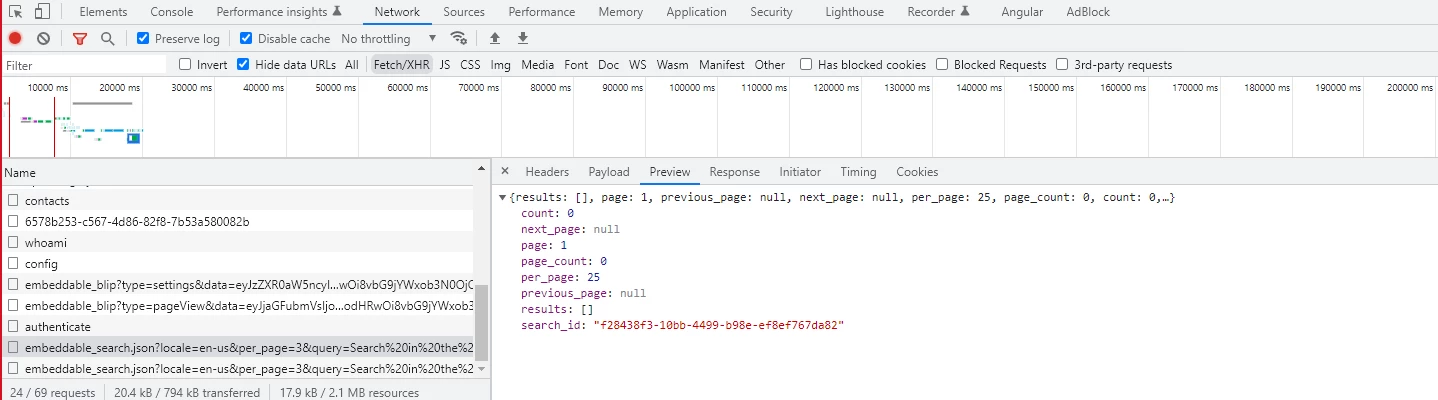Activate the inspect element picker icon
The width and height of the screenshot is (1438, 400).
click(15, 12)
